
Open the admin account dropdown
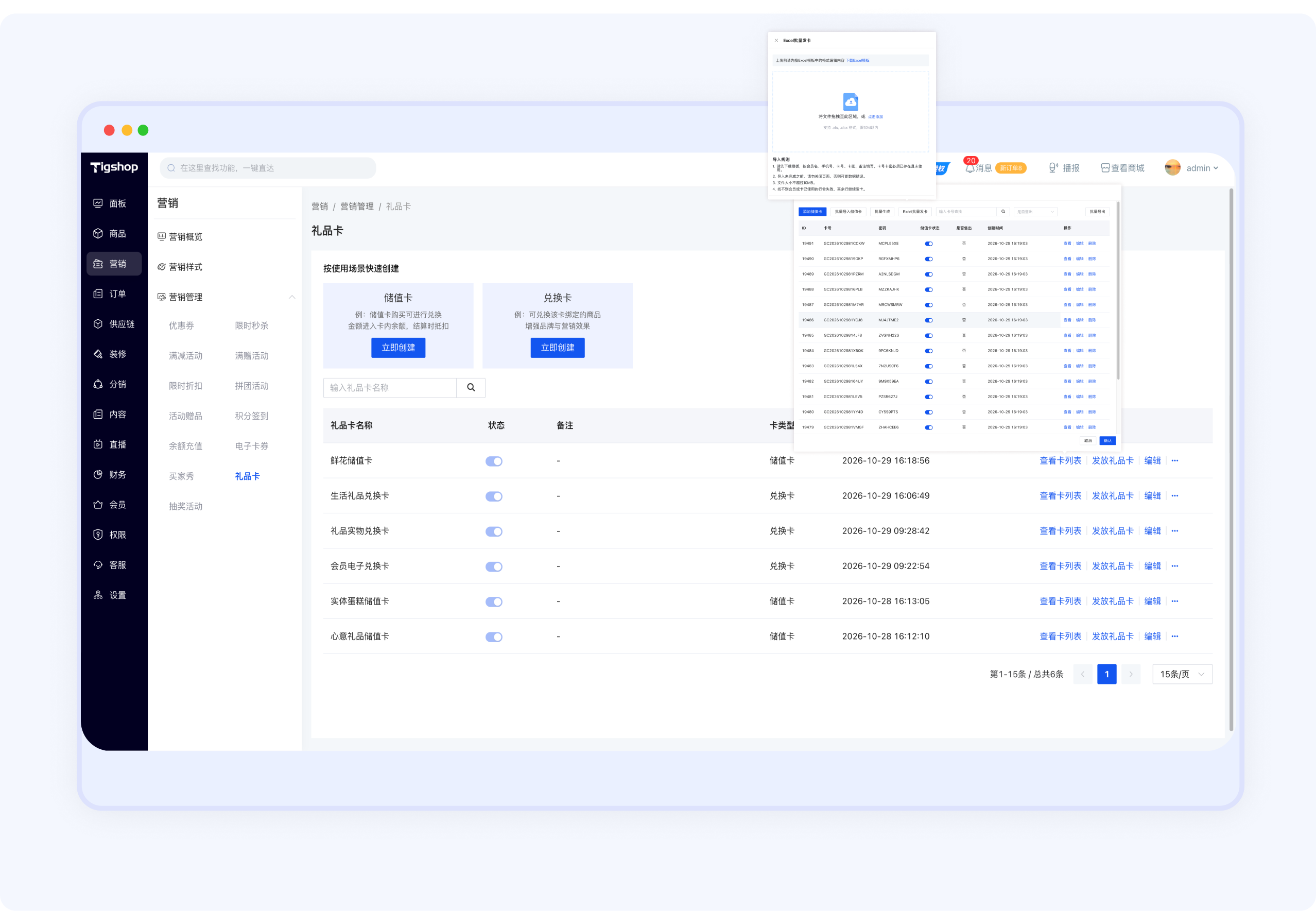click(1202, 168)
